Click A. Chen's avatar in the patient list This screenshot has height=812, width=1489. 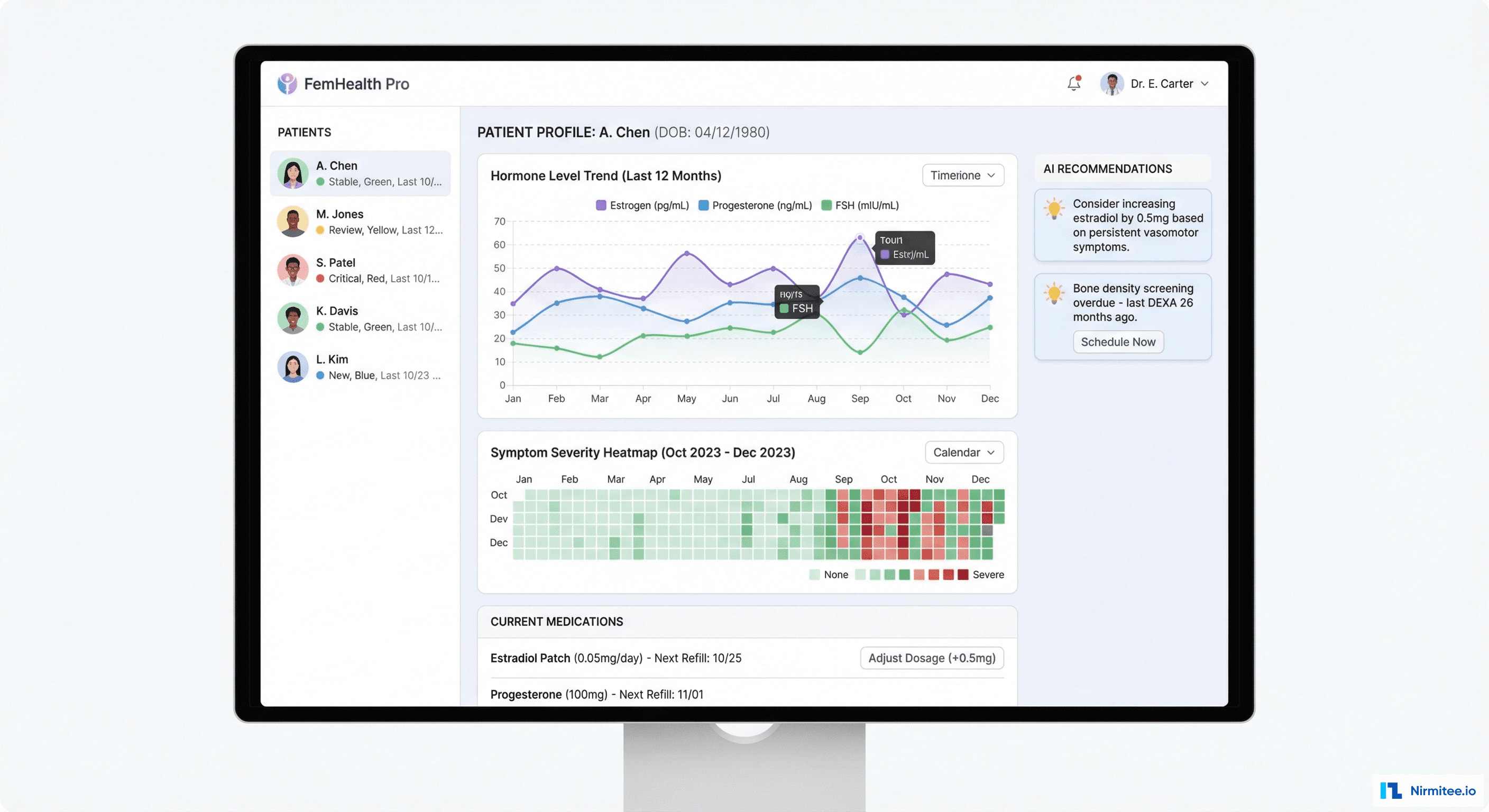(x=293, y=173)
